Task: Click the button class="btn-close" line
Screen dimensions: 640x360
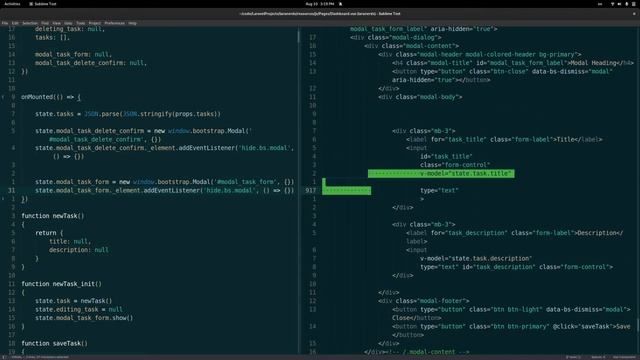Action: [502, 71]
